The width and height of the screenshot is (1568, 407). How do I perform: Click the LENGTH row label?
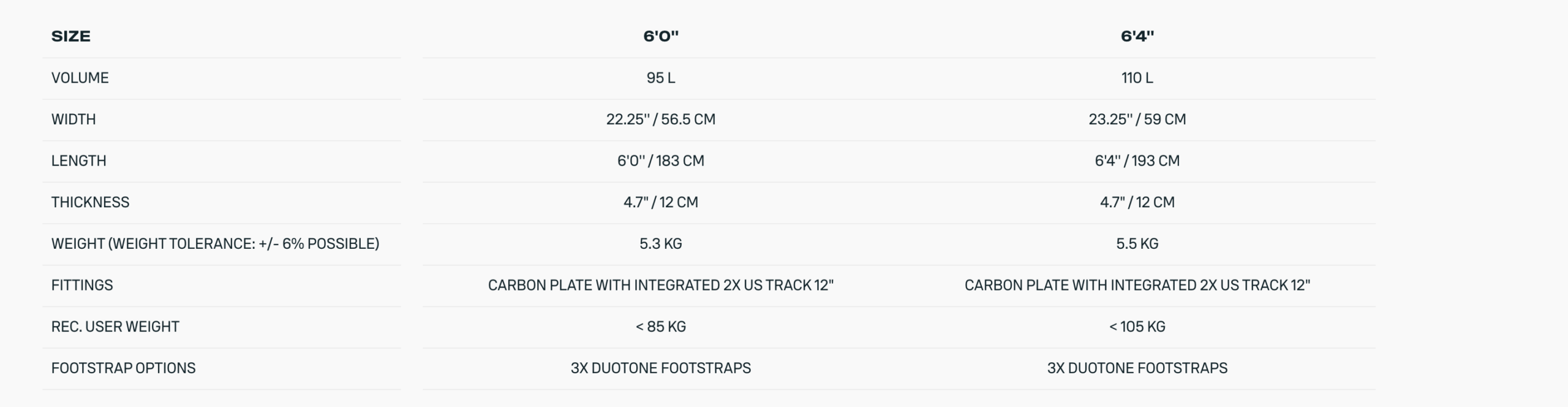pyautogui.click(x=79, y=161)
